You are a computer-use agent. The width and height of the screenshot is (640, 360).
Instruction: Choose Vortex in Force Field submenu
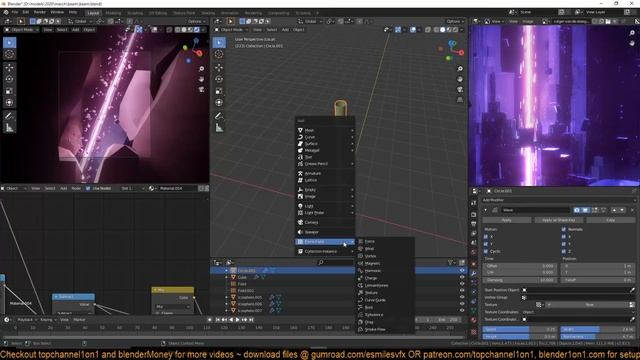click(x=385, y=256)
